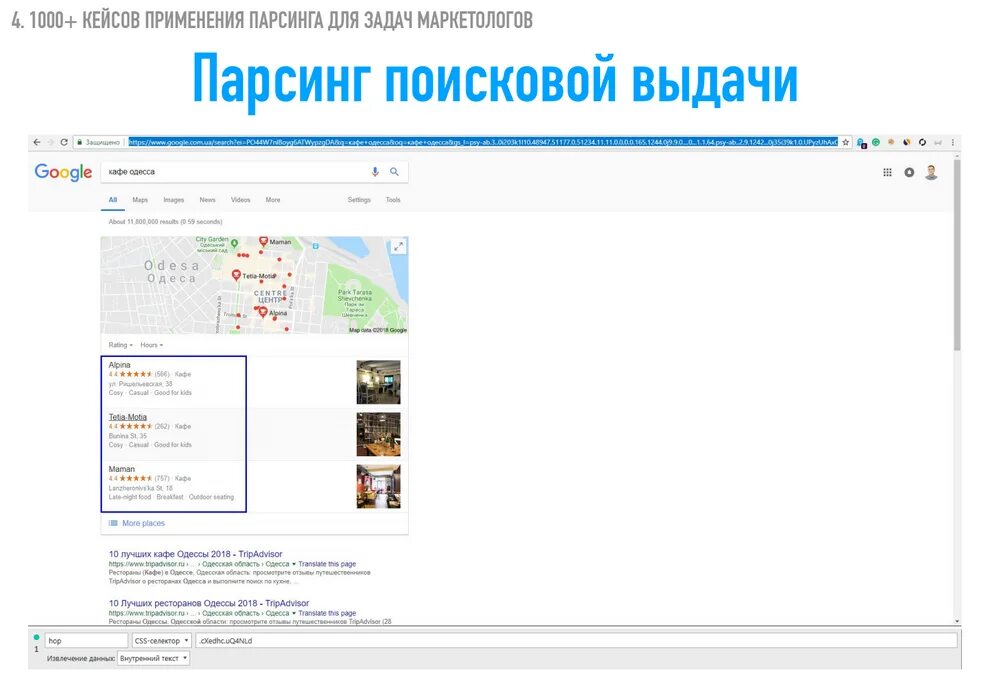Click the Tetia-Motia pin on the map
This screenshot has width=989, height=677.
(x=236, y=275)
